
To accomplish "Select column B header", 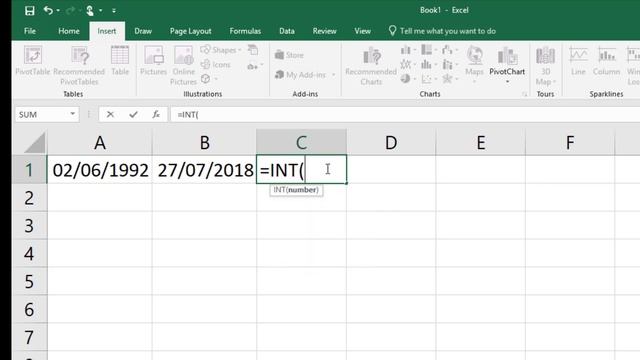I will (x=204, y=142).
